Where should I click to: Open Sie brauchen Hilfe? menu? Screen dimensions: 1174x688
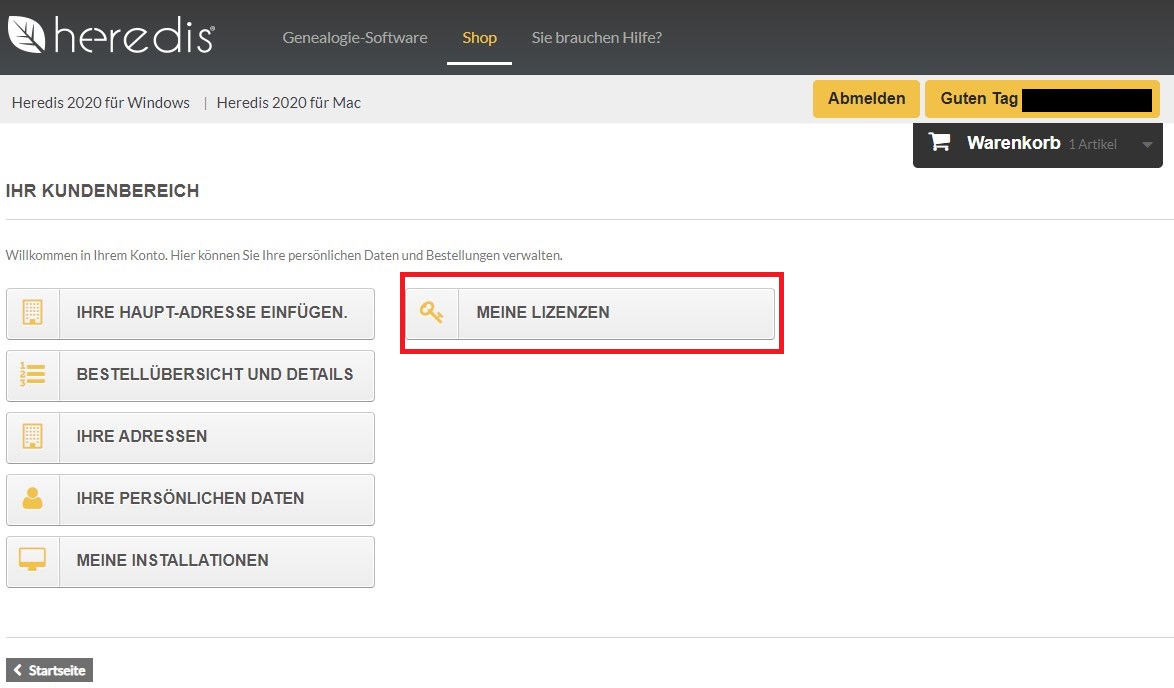tap(596, 38)
